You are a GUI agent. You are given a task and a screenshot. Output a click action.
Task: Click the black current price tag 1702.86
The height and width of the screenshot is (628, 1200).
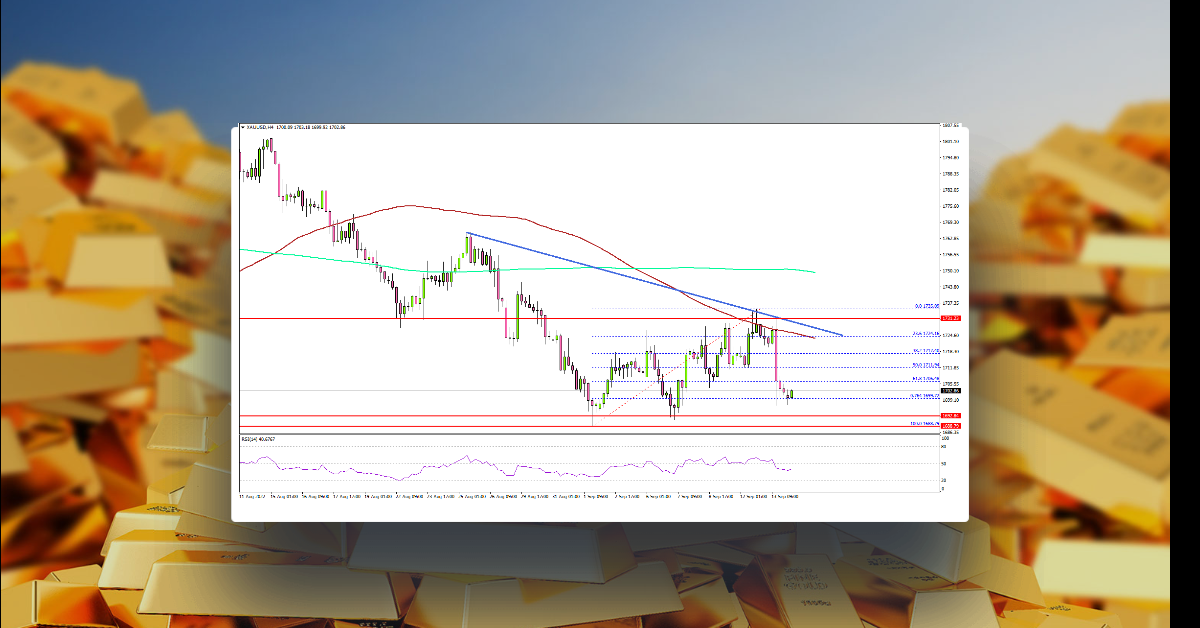(x=950, y=390)
